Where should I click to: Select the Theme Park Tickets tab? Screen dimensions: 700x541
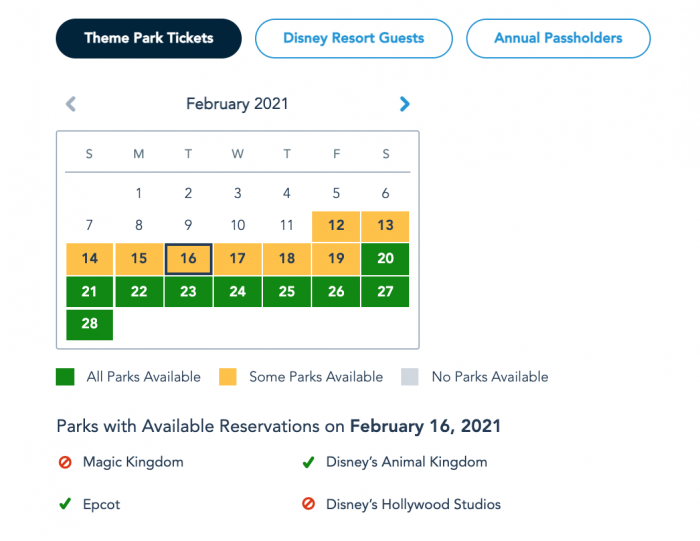149,38
